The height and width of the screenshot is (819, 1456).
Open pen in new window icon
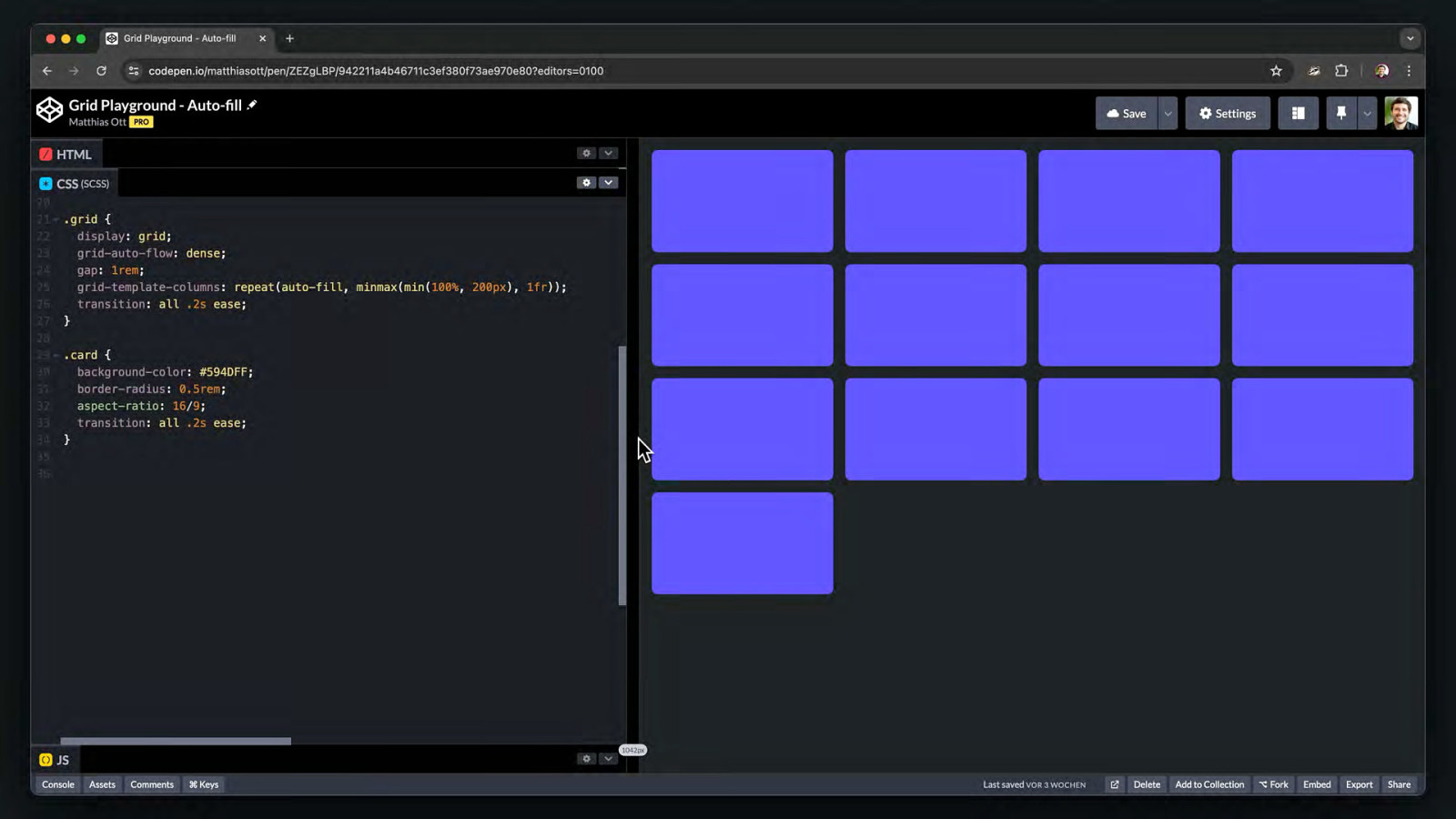(x=1114, y=784)
